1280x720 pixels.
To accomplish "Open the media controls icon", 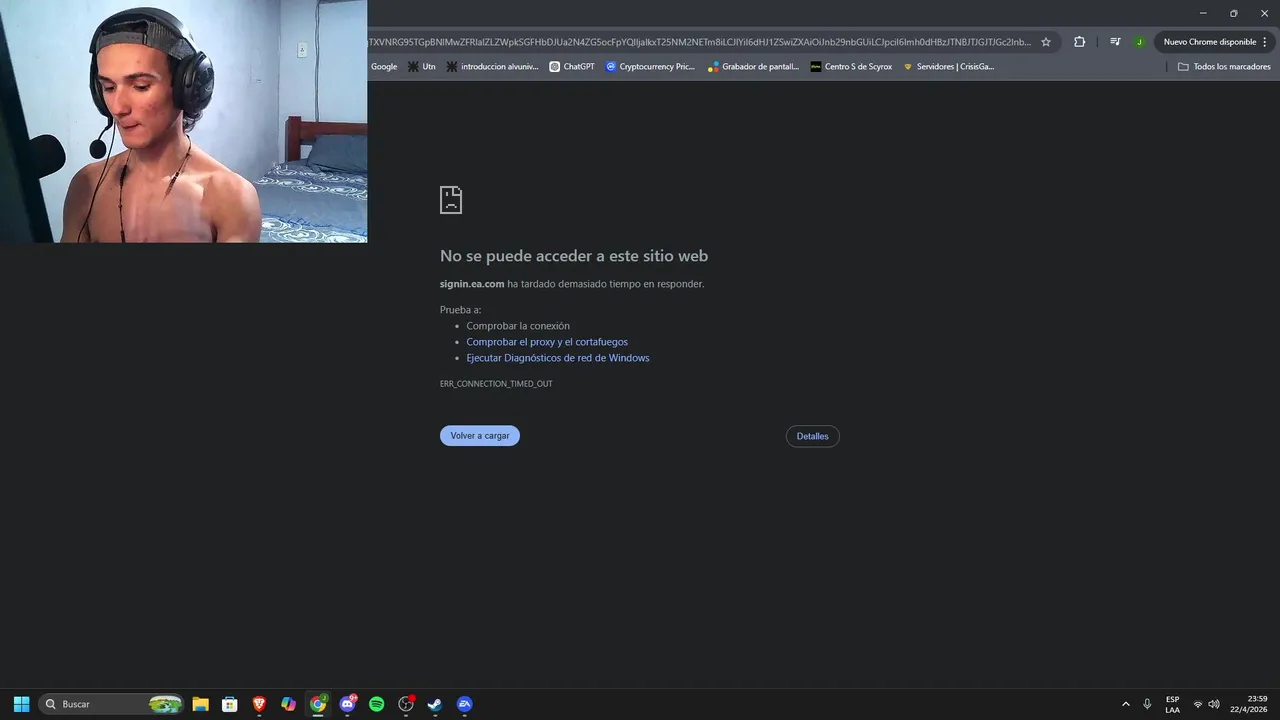I will pyautogui.click(x=1115, y=42).
